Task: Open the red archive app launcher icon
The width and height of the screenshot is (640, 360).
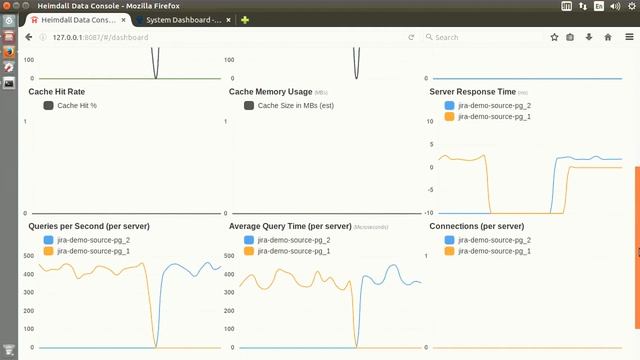Action: pyautogui.click(x=9, y=36)
